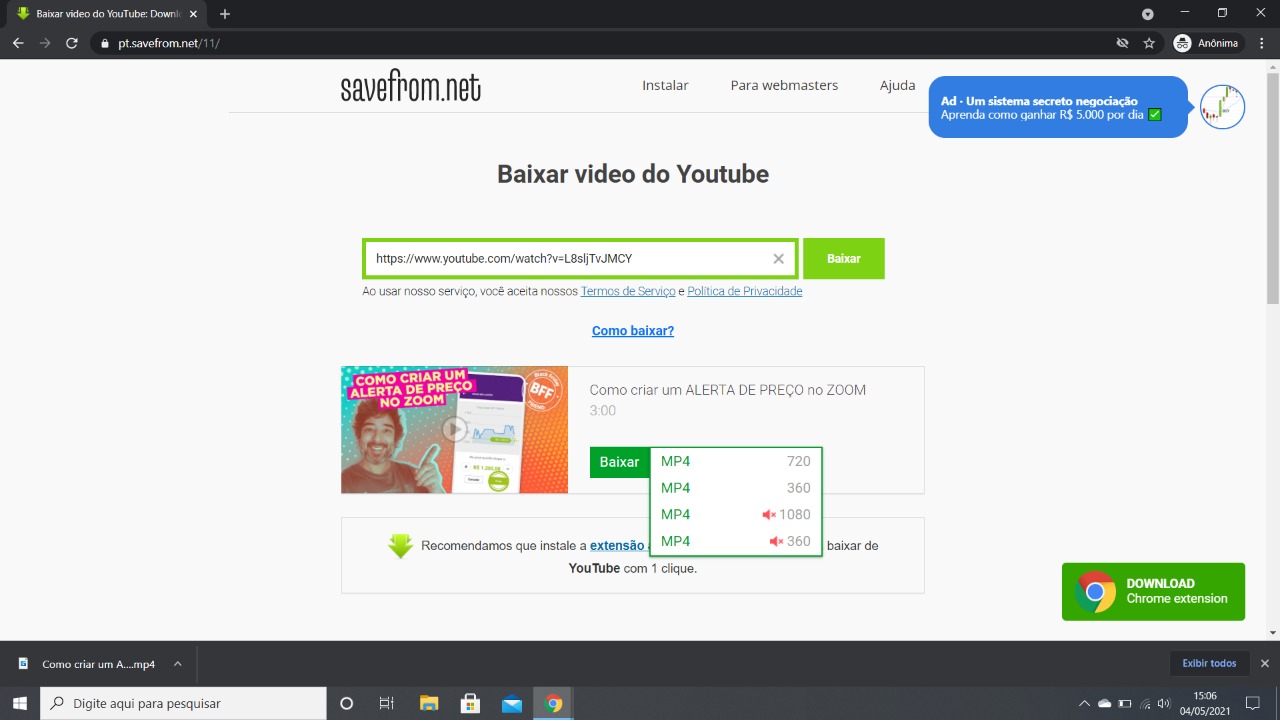Click the extensão link in the recommendation box
Screen dimensions: 1280x720
pos(619,546)
